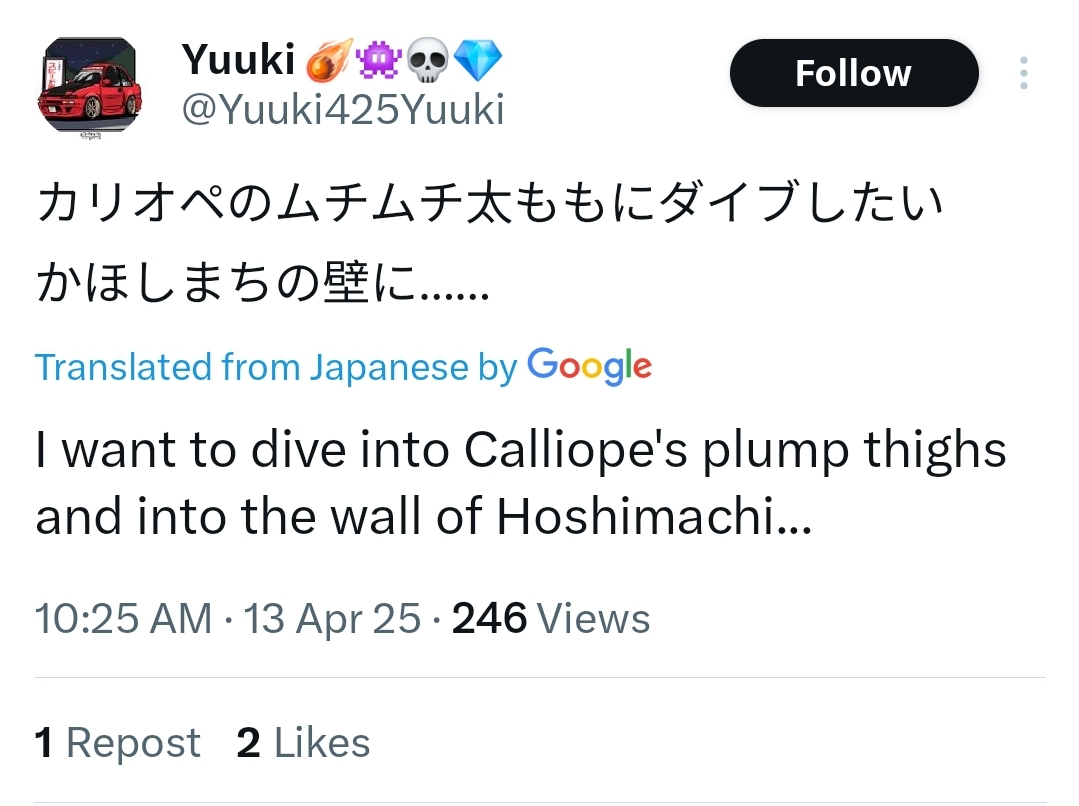Click the first line of Japanese text
1079x806 pixels.
tap(490, 205)
